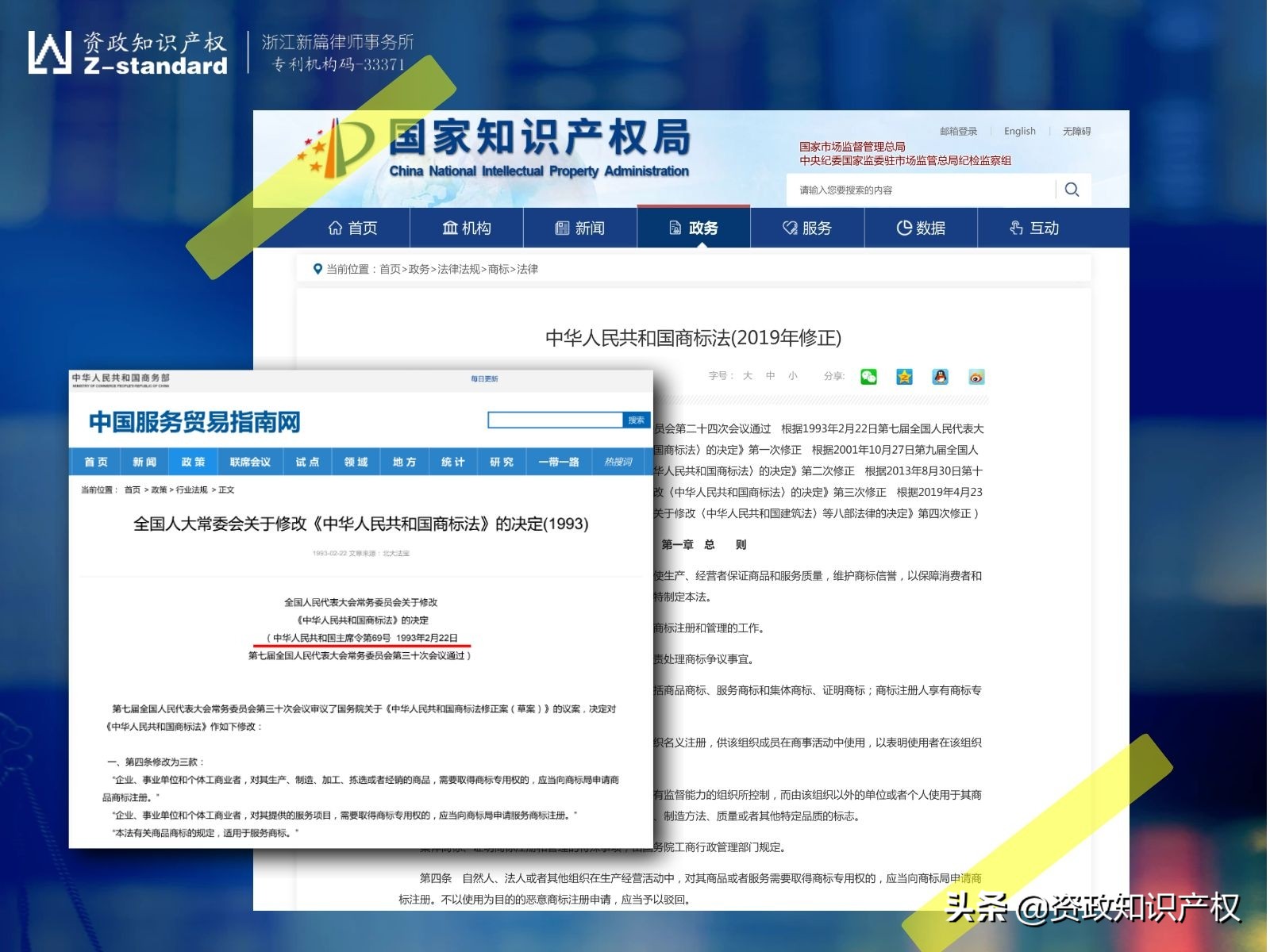
Task: Open the English version link
Action: (x=1019, y=131)
